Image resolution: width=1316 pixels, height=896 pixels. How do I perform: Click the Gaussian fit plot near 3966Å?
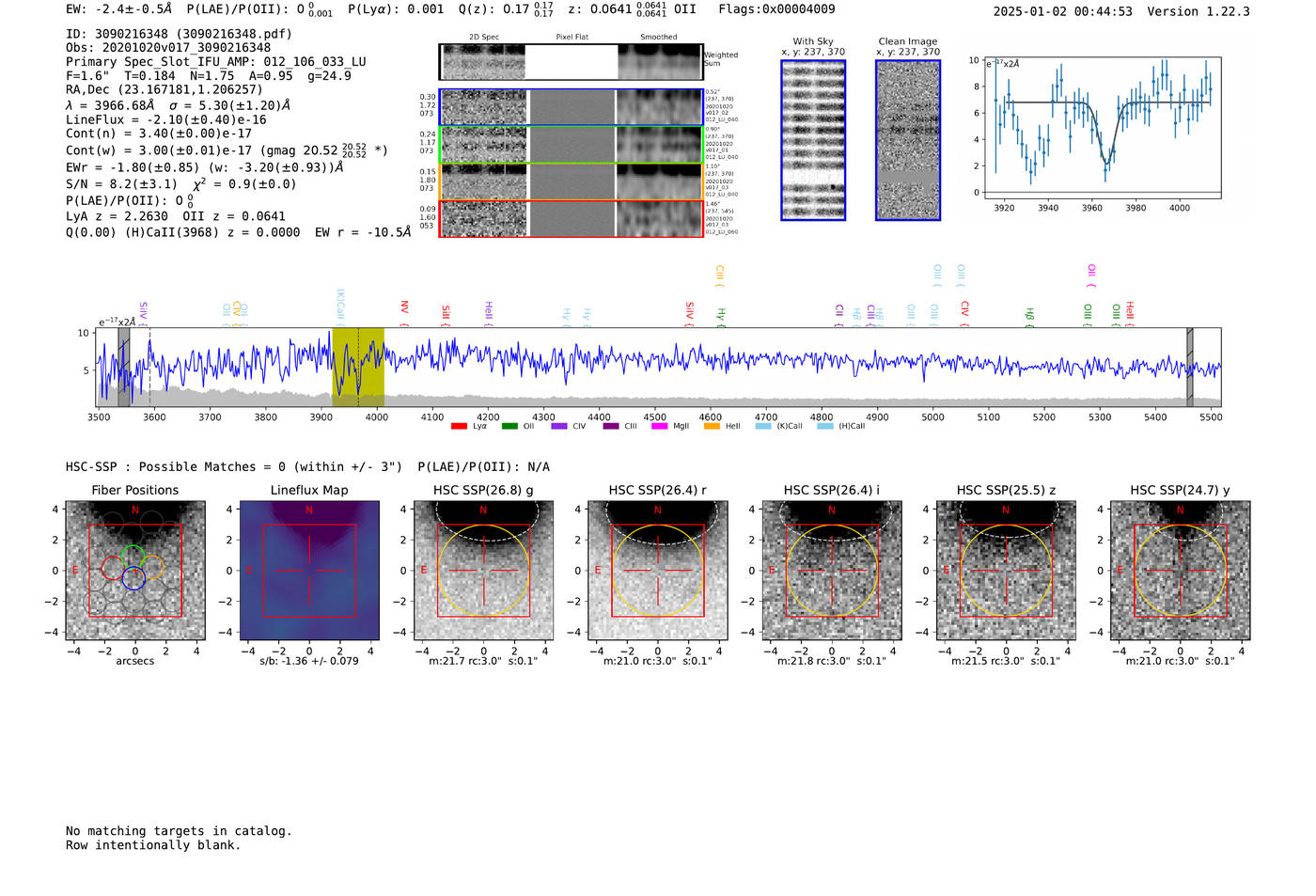coord(1102,128)
